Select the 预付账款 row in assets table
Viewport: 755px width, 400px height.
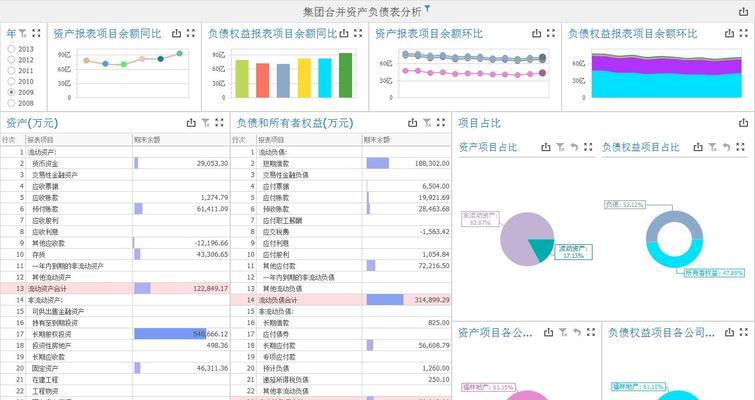(115, 209)
